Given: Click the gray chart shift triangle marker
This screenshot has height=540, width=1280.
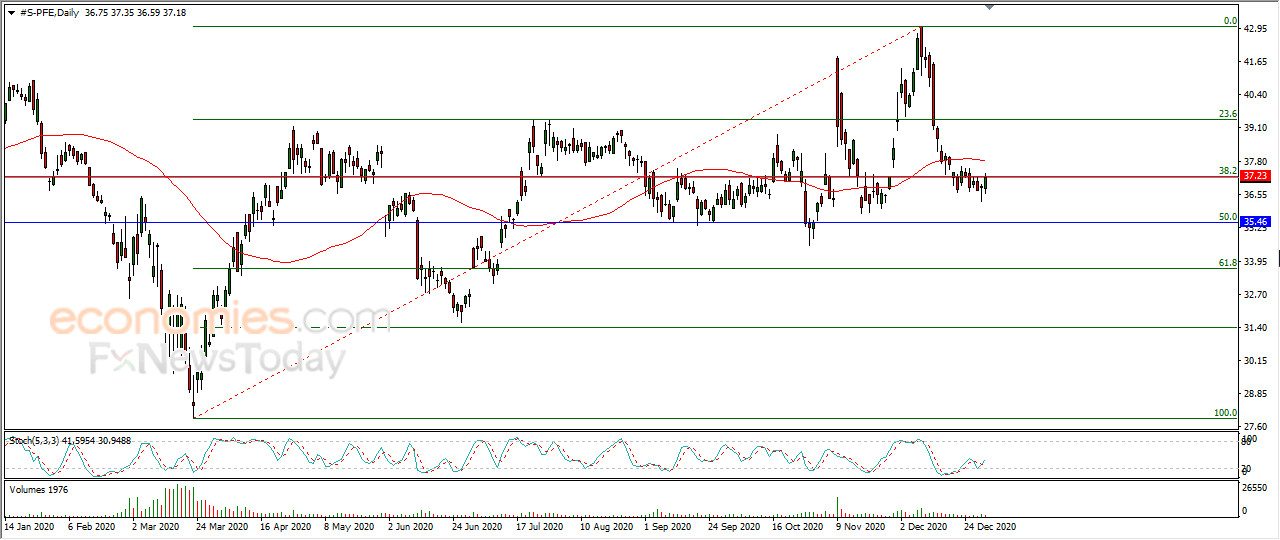Looking at the screenshot, I should tap(990, 7).
